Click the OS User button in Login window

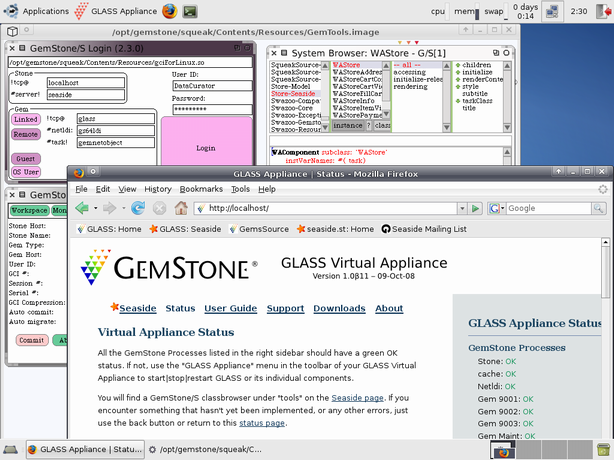(26, 172)
